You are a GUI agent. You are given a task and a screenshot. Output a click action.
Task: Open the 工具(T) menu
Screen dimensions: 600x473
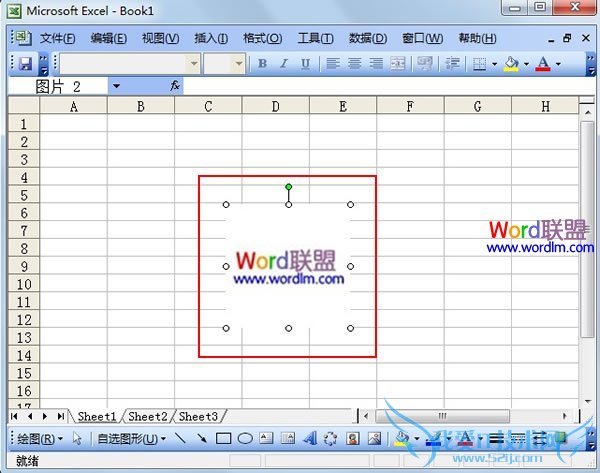pos(316,38)
